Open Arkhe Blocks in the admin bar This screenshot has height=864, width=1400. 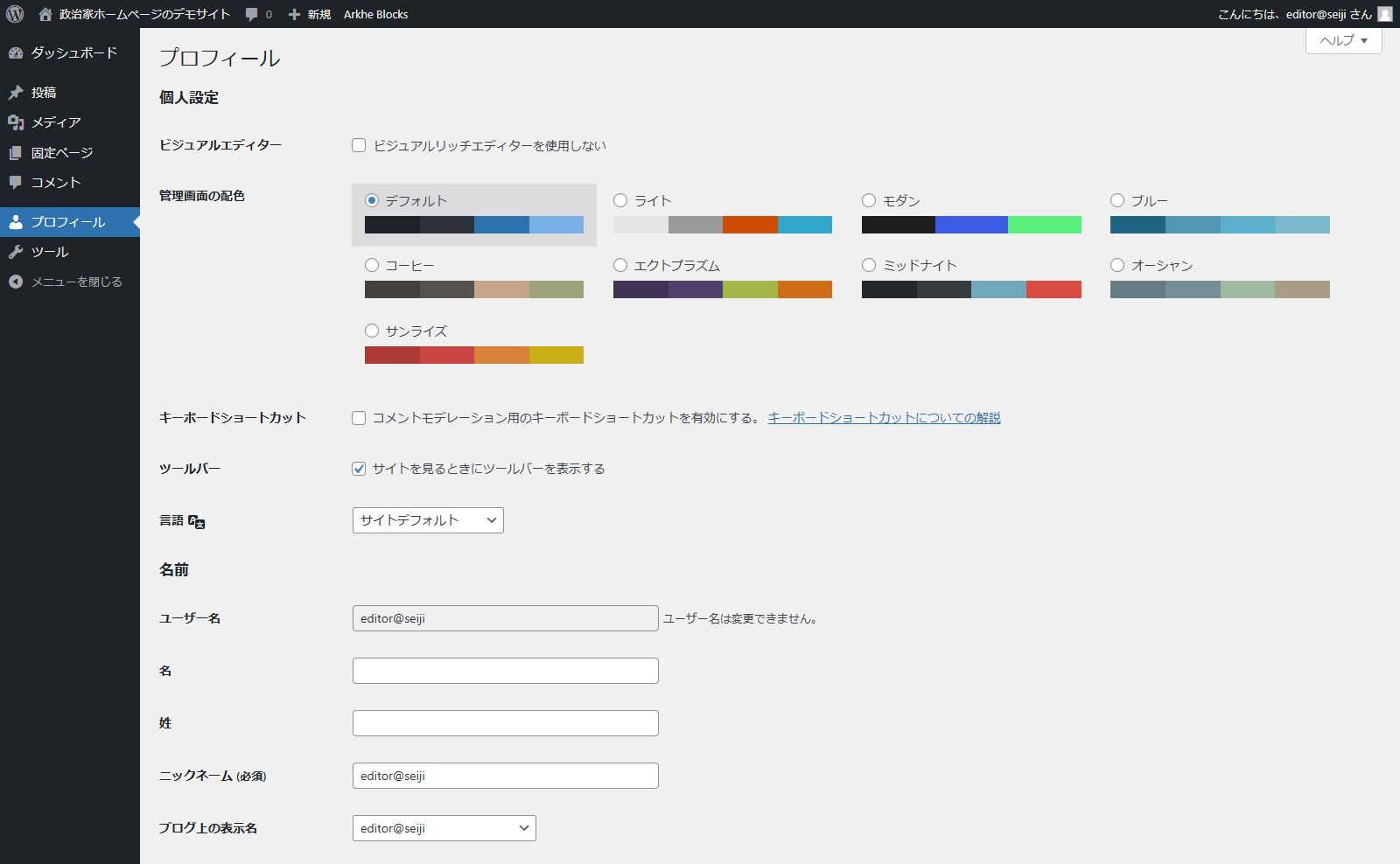coord(375,14)
